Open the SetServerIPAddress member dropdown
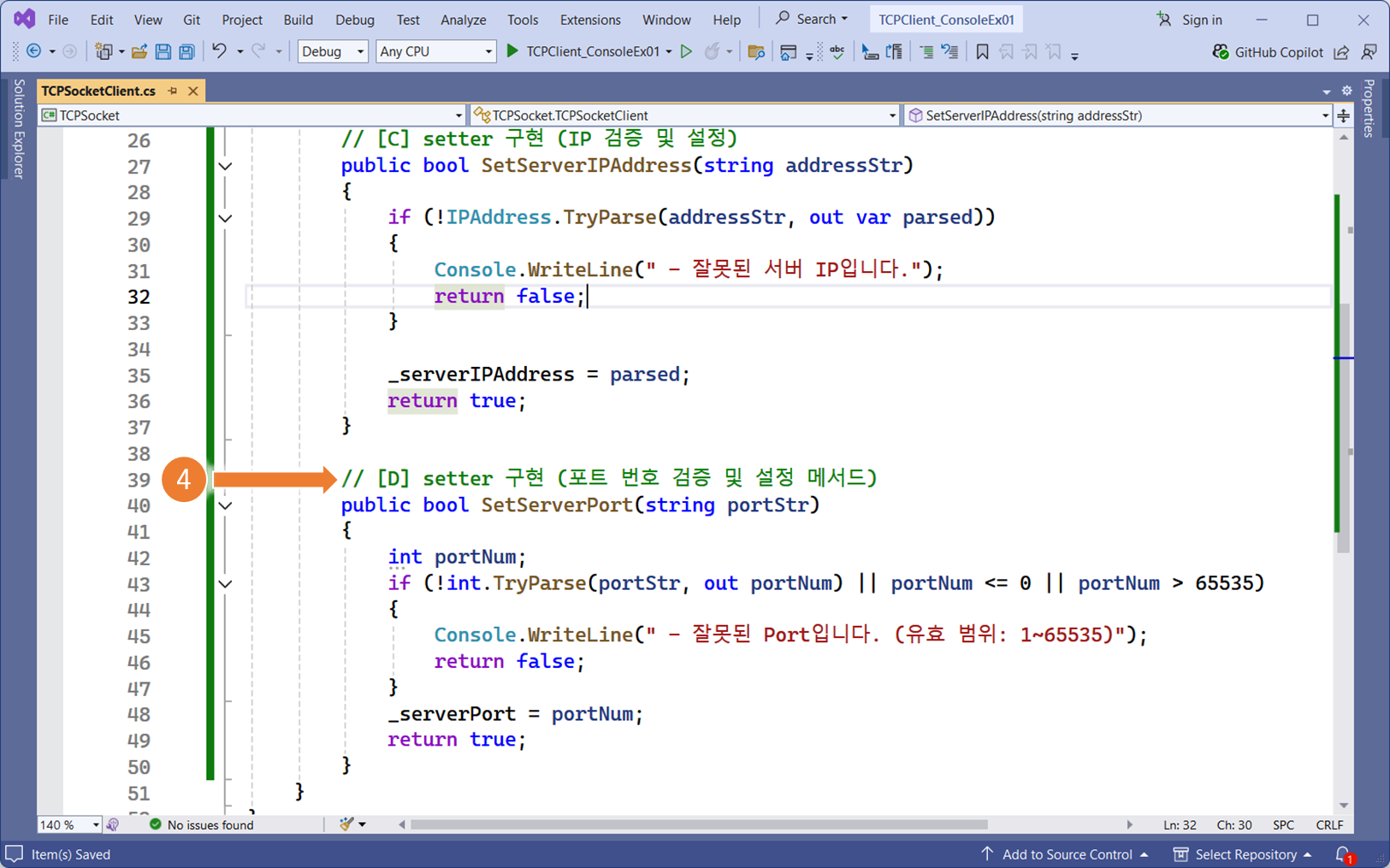This screenshot has width=1390, height=868. coord(1118,115)
